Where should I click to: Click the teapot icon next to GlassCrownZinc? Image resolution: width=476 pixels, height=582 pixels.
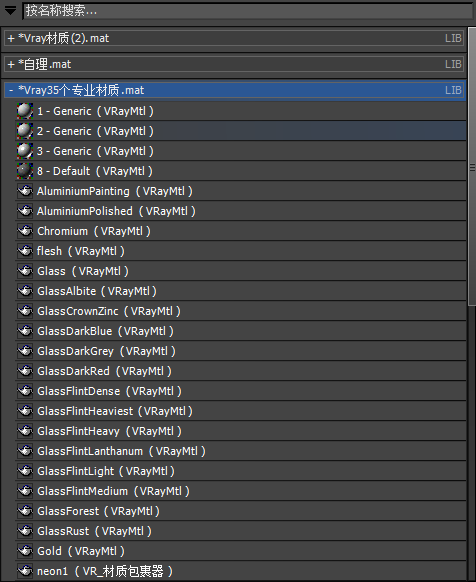(25, 311)
